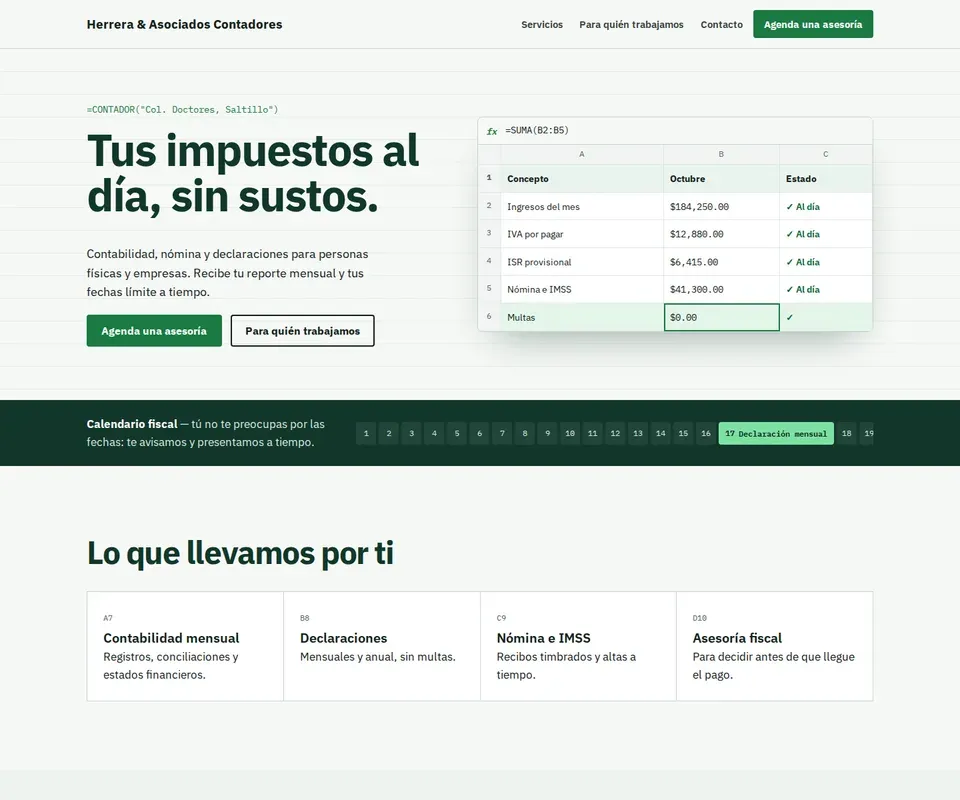Viewport: 960px width, 800px height.
Task: Click the Calendario fiscal label
Action: point(132,424)
